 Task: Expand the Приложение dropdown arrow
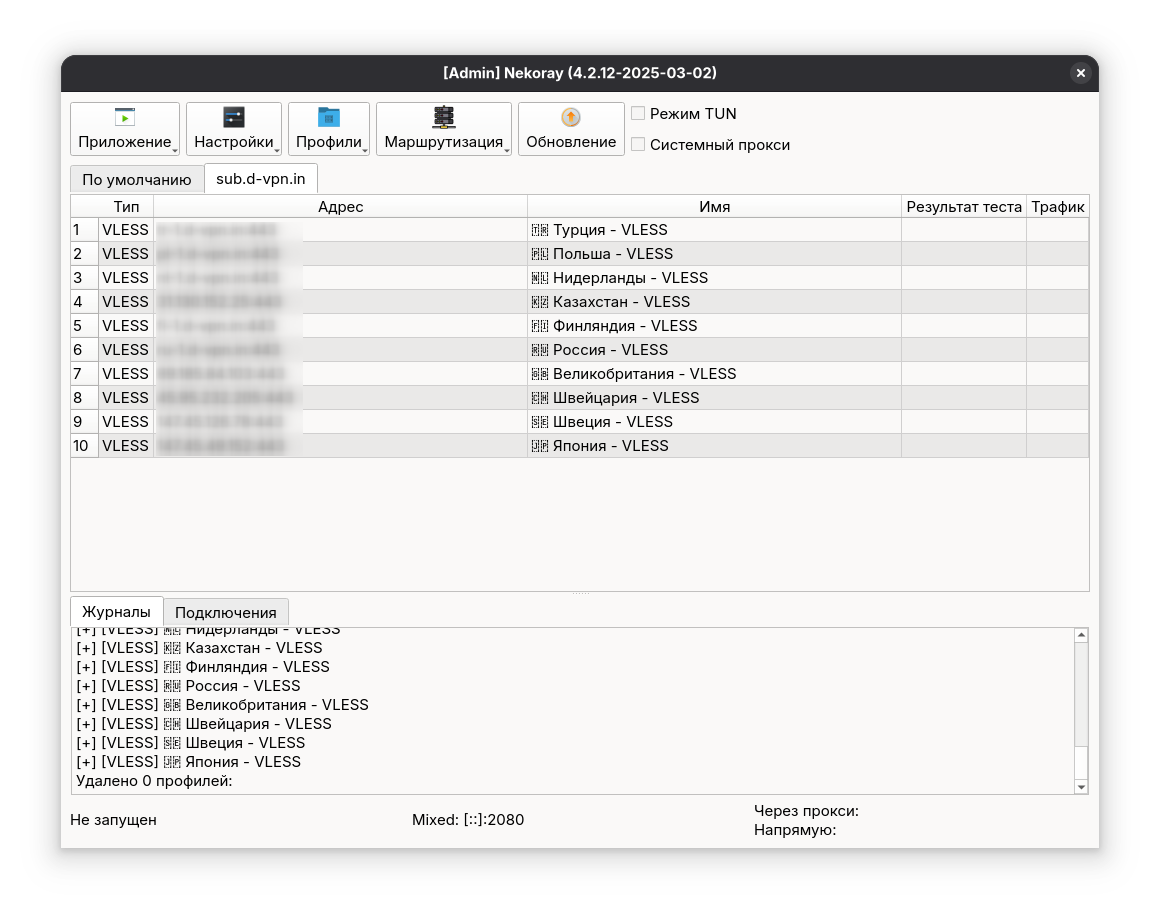pyautogui.click(x=175, y=150)
